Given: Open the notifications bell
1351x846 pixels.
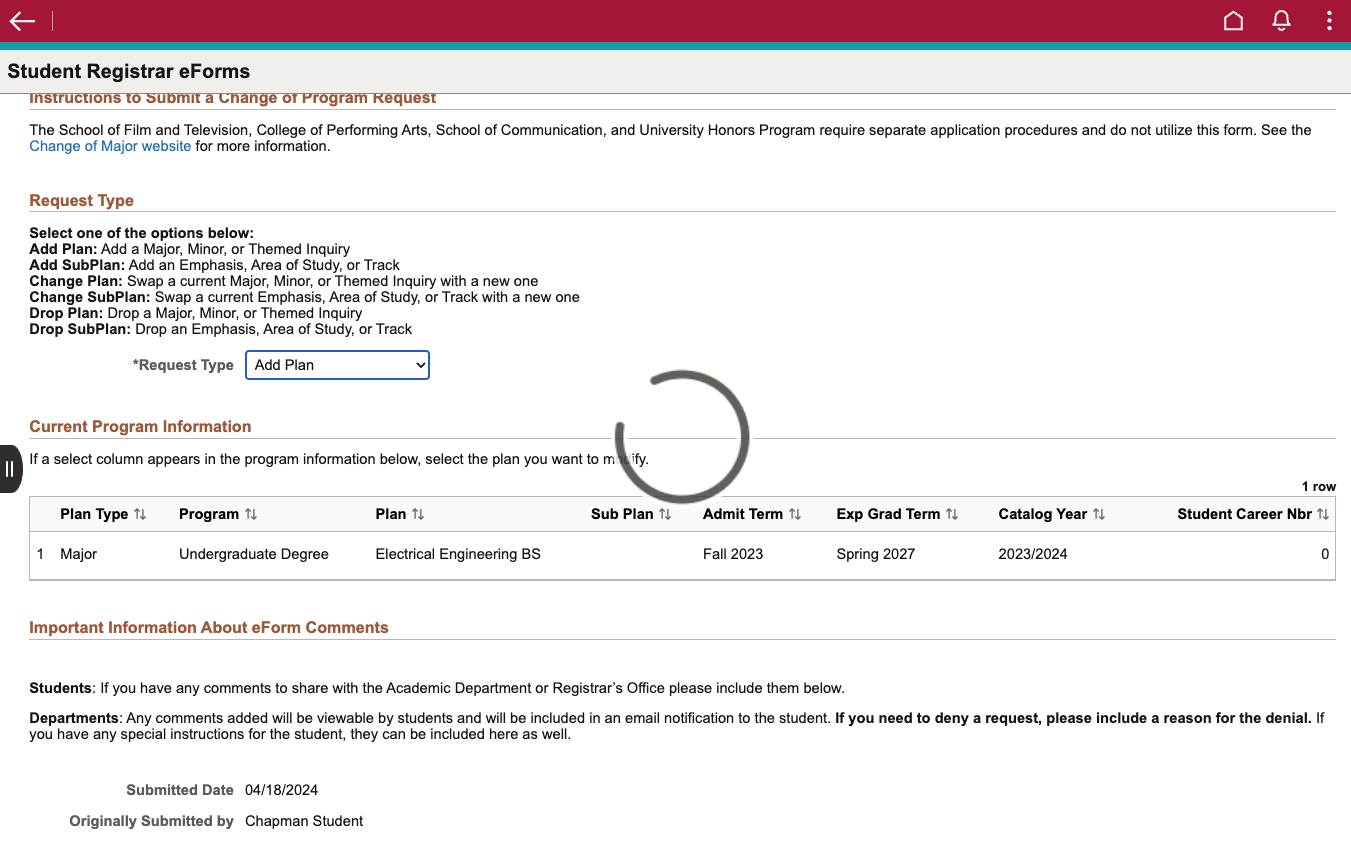Looking at the screenshot, I should [x=1282, y=21].
